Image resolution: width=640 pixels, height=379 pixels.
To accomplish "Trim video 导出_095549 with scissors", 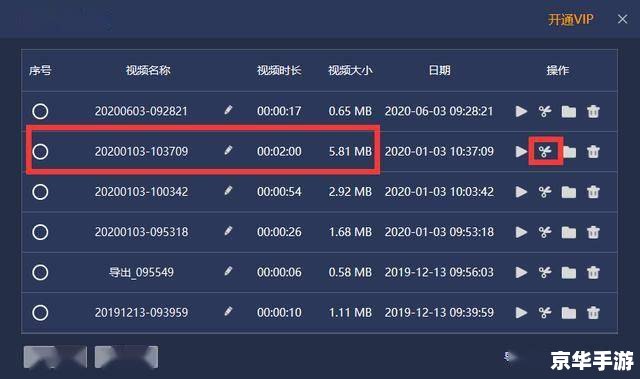I will (545, 272).
